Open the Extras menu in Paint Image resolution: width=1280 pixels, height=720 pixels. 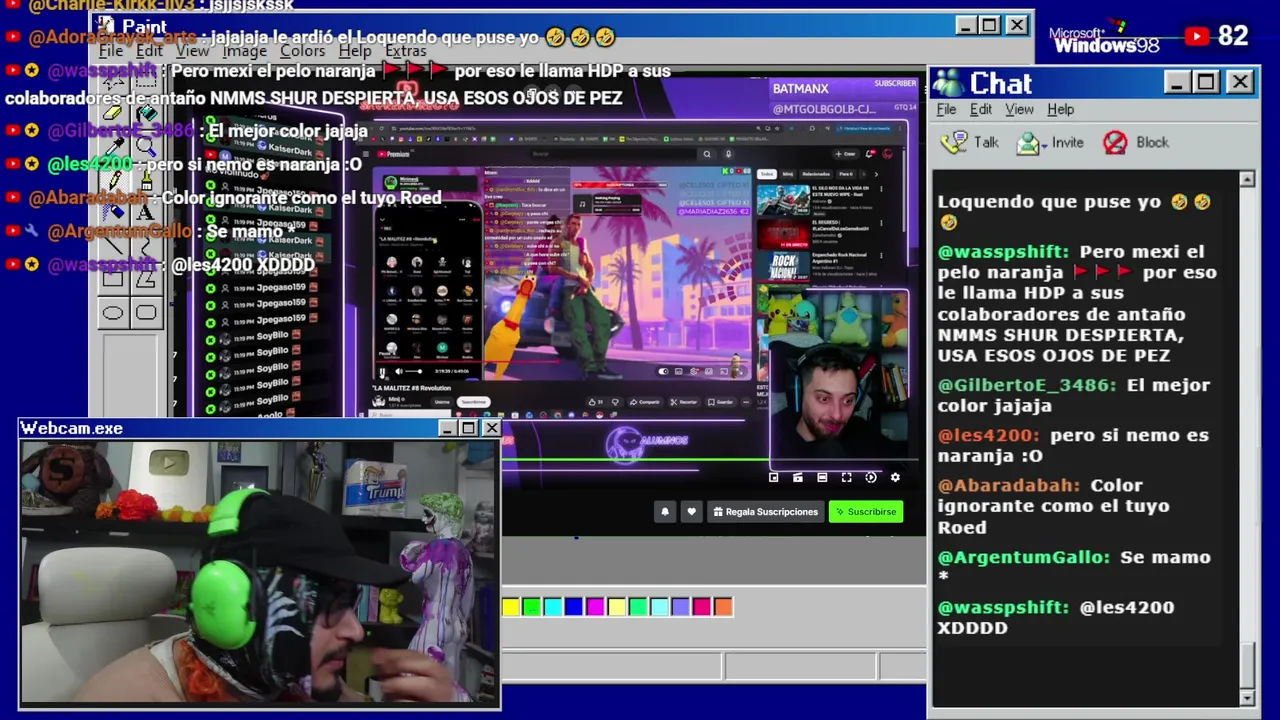tap(405, 51)
